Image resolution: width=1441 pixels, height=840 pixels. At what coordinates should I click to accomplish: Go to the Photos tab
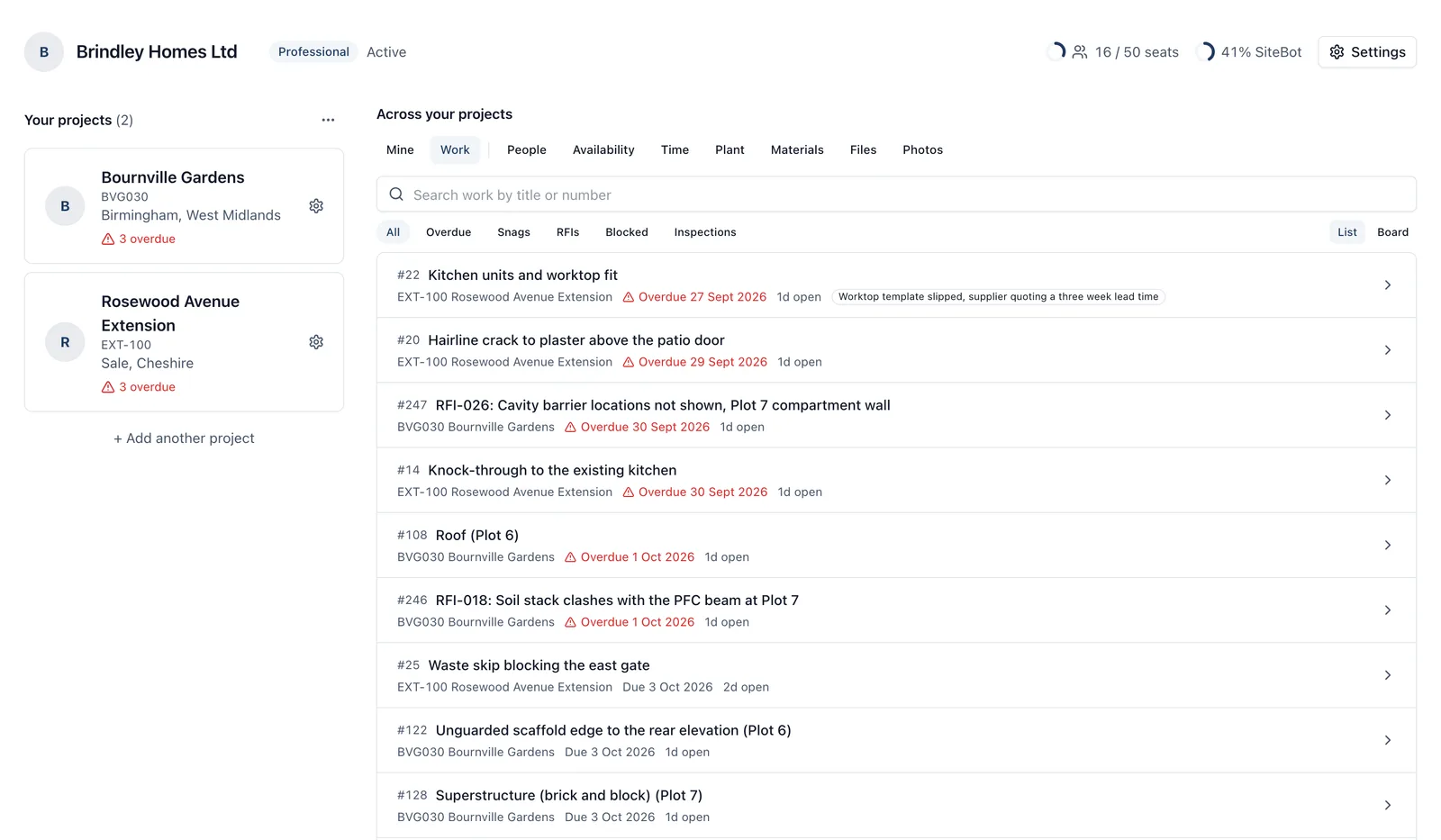(x=922, y=150)
